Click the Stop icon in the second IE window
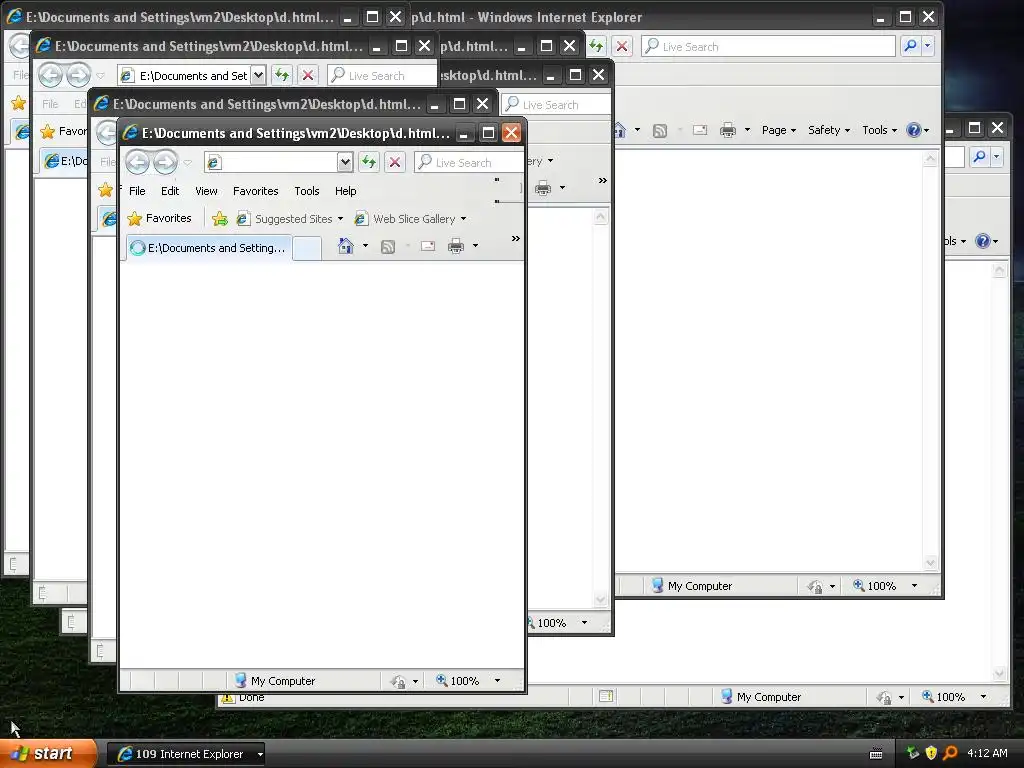The image size is (1024, 768). [308, 75]
